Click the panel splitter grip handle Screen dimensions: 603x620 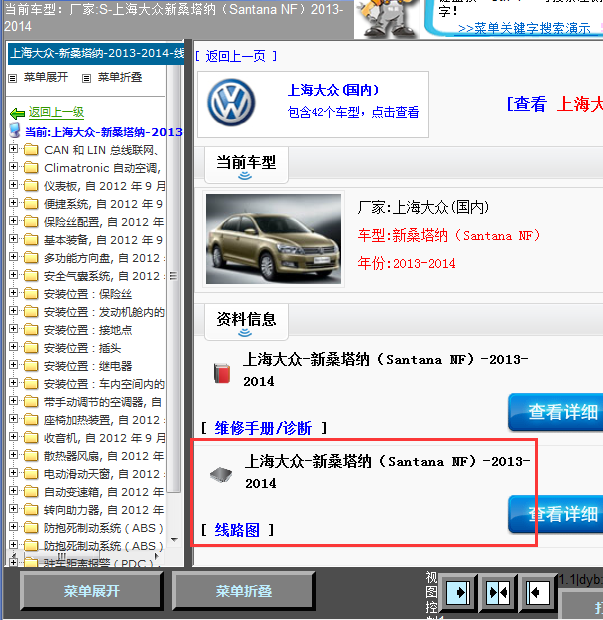(x=173, y=276)
